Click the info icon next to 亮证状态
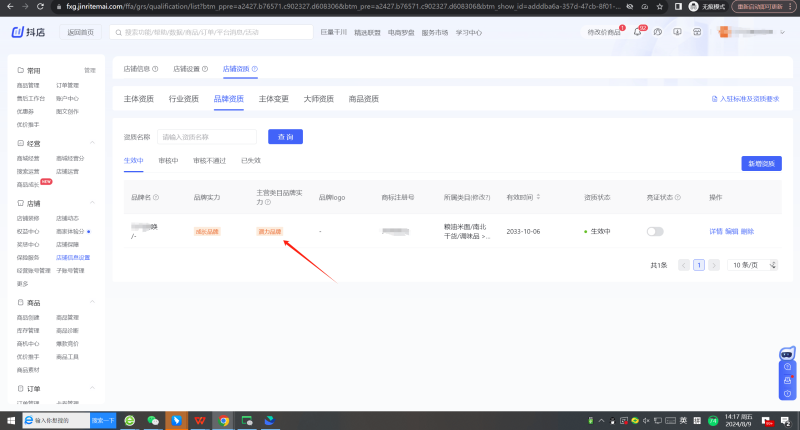 click(x=678, y=197)
